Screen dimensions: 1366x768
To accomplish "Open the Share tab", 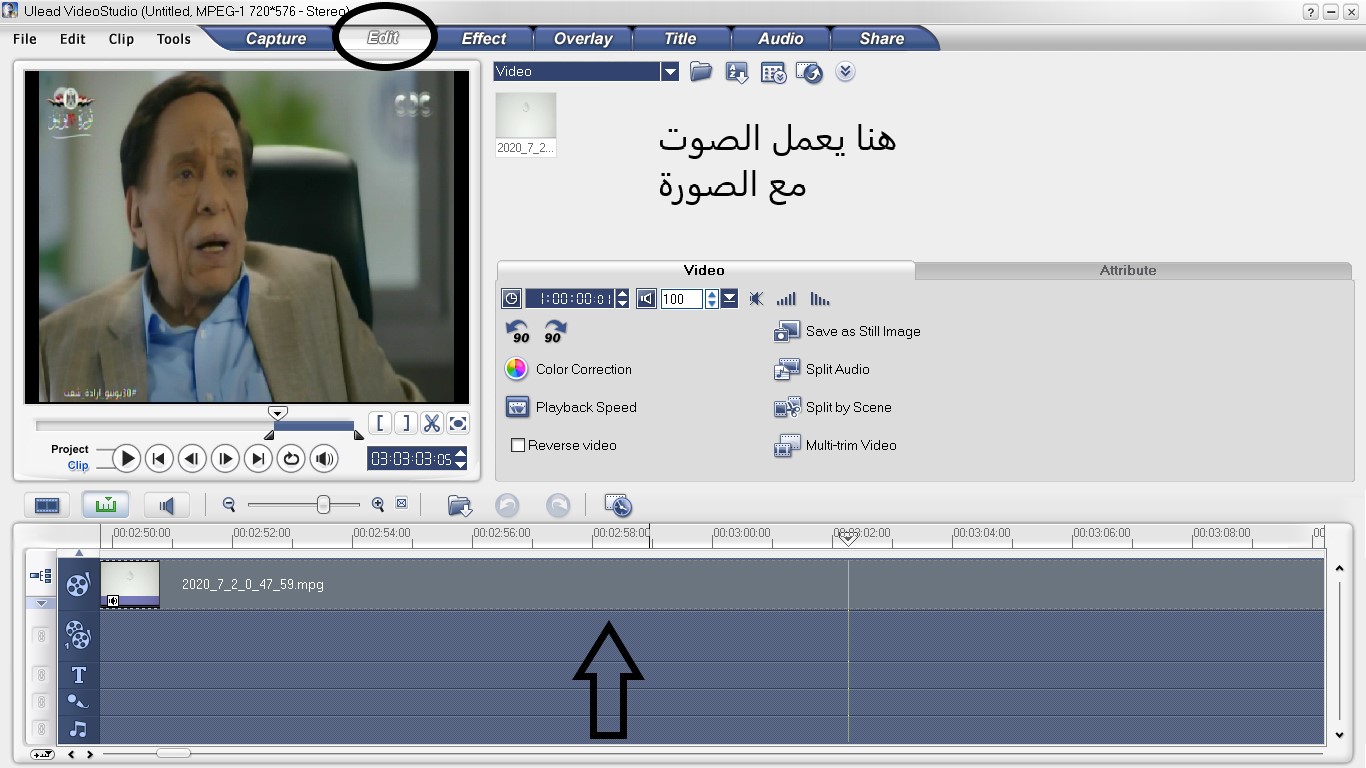I will [x=881, y=38].
